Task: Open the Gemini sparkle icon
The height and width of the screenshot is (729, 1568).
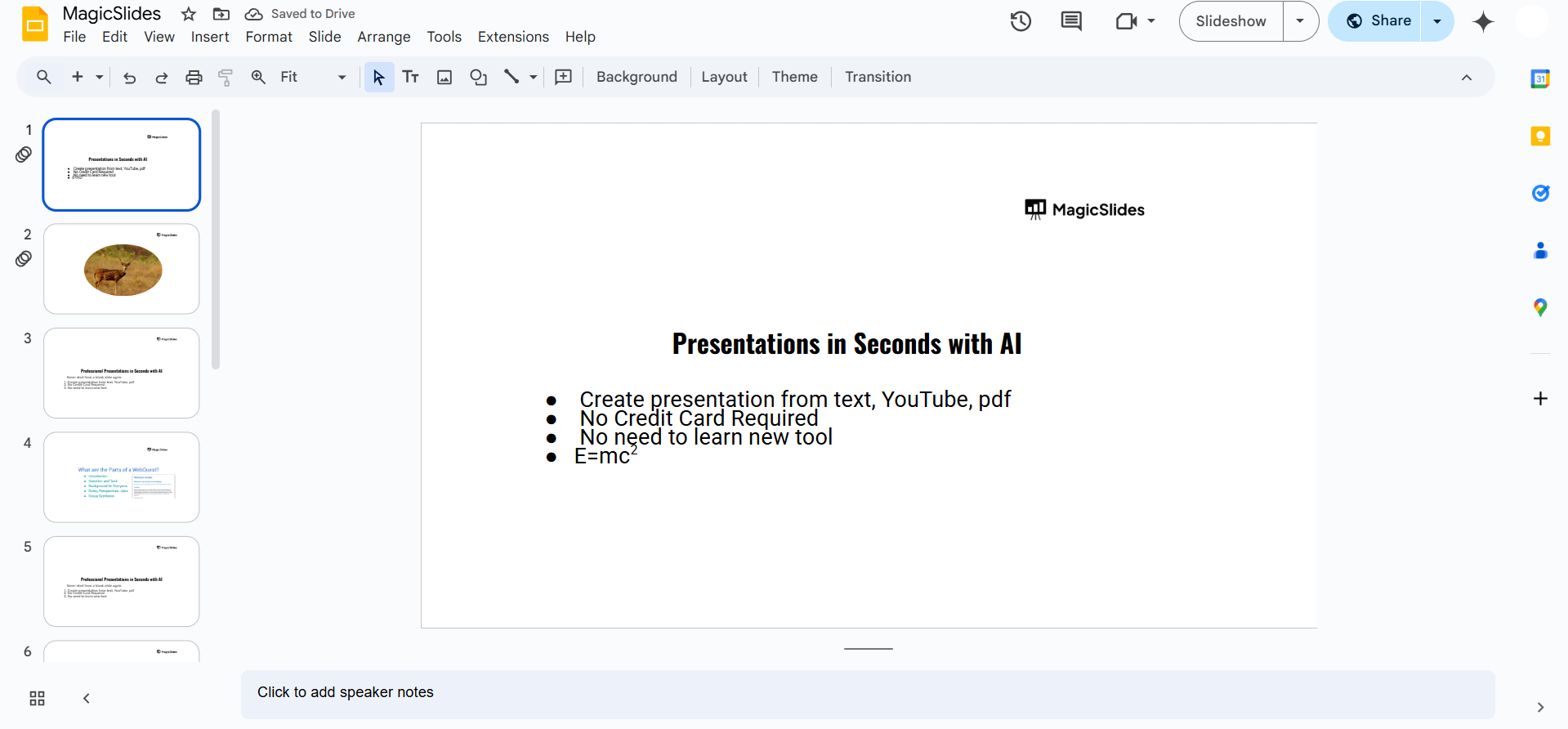Action: [x=1483, y=21]
